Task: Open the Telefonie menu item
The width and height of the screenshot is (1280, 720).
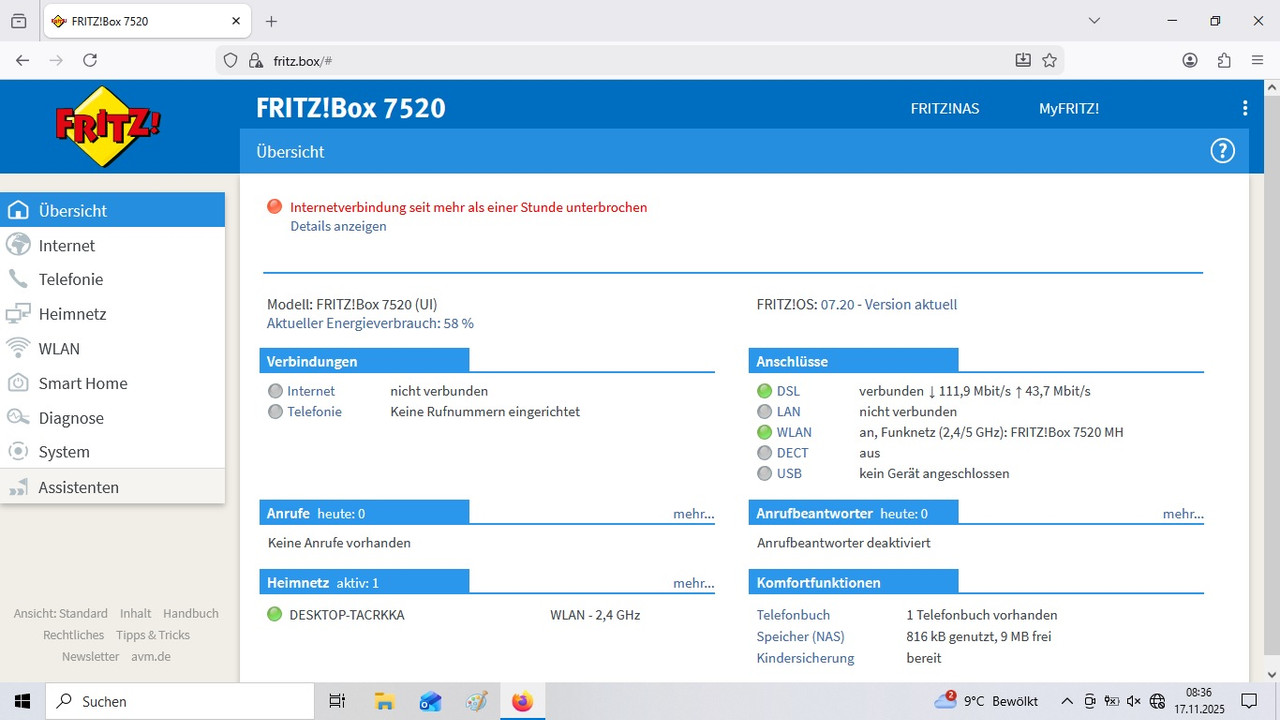Action: (x=112, y=279)
